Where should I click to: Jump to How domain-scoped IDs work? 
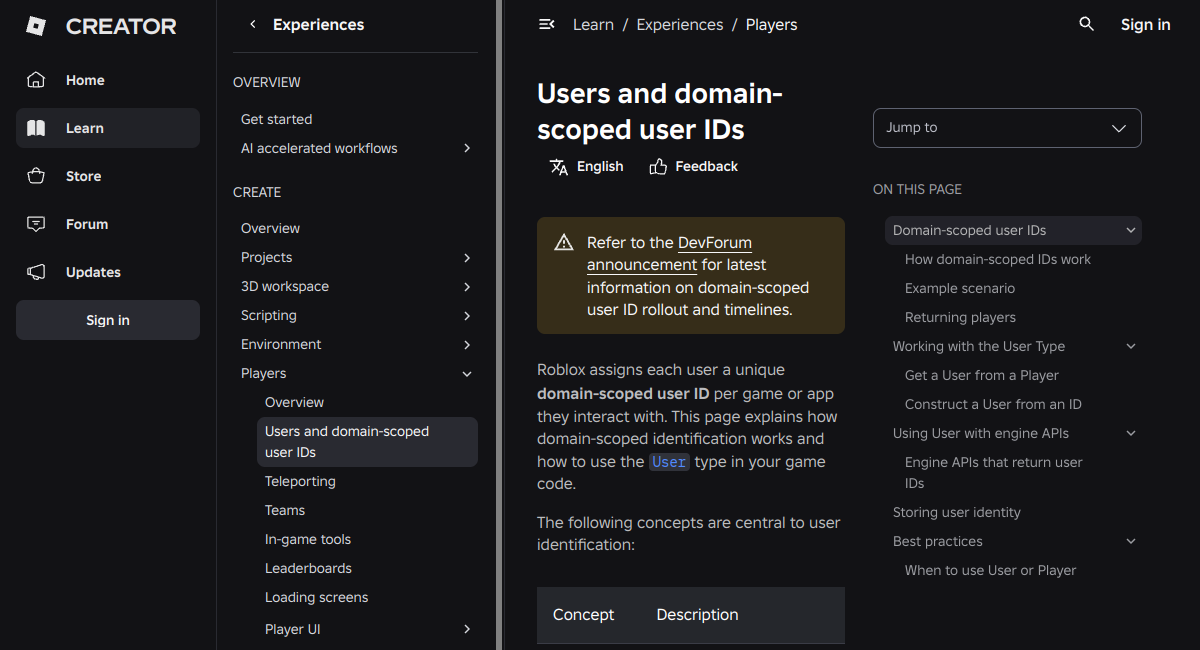998,259
